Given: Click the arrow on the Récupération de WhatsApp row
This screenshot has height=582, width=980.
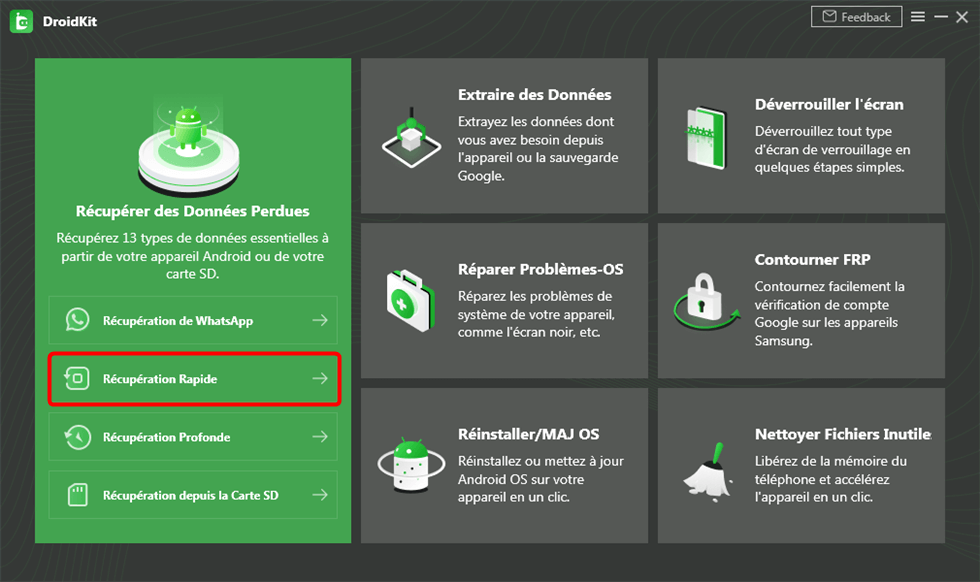Looking at the screenshot, I should pyautogui.click(x=320, y=320).
